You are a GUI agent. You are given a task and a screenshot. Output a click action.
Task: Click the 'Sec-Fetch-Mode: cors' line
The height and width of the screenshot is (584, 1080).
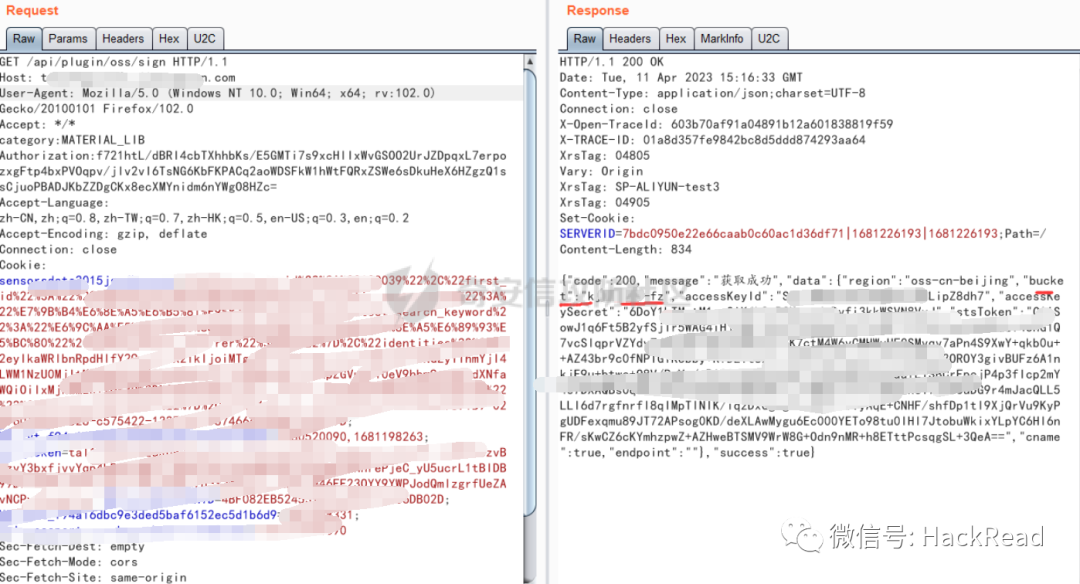point(69,562)
